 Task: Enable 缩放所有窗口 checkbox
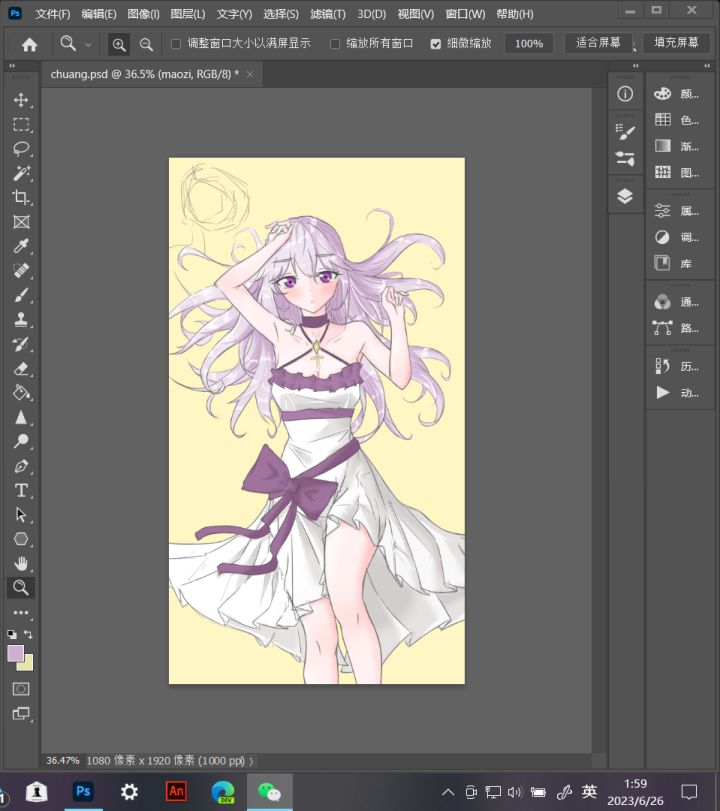click(x=335, y=44)
